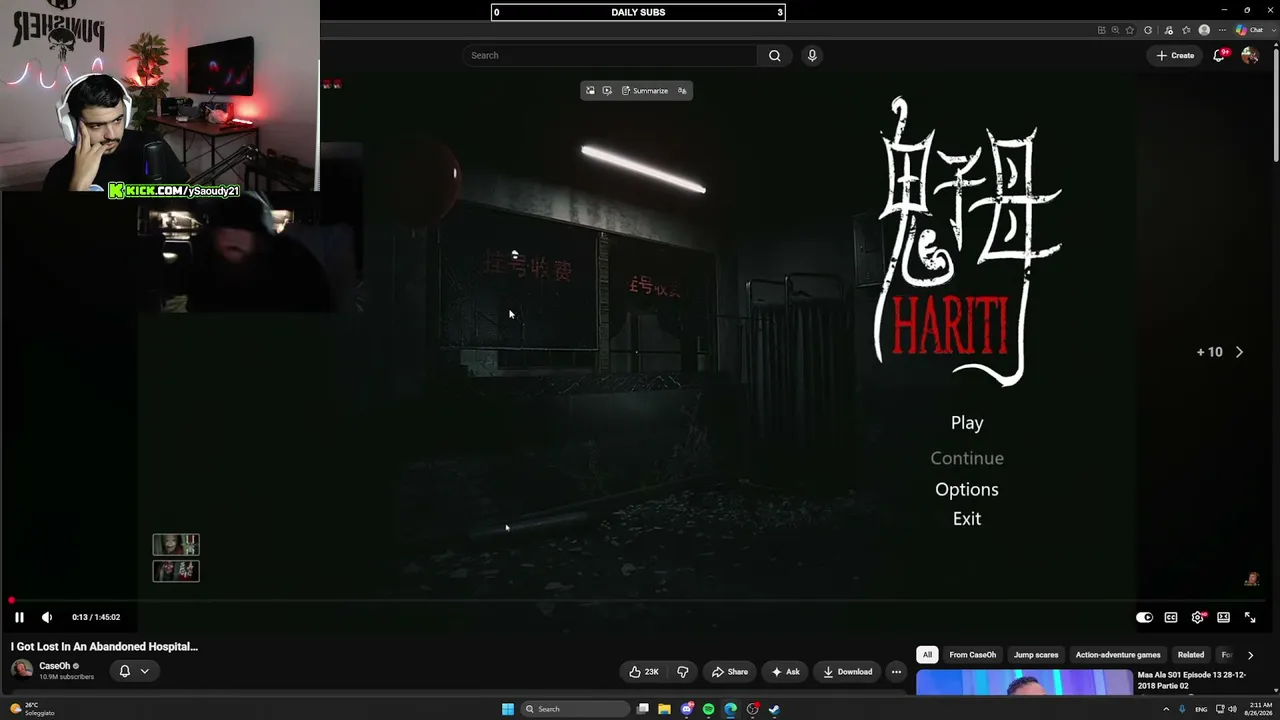Mute the video with the speaker icon

[46, 617]
